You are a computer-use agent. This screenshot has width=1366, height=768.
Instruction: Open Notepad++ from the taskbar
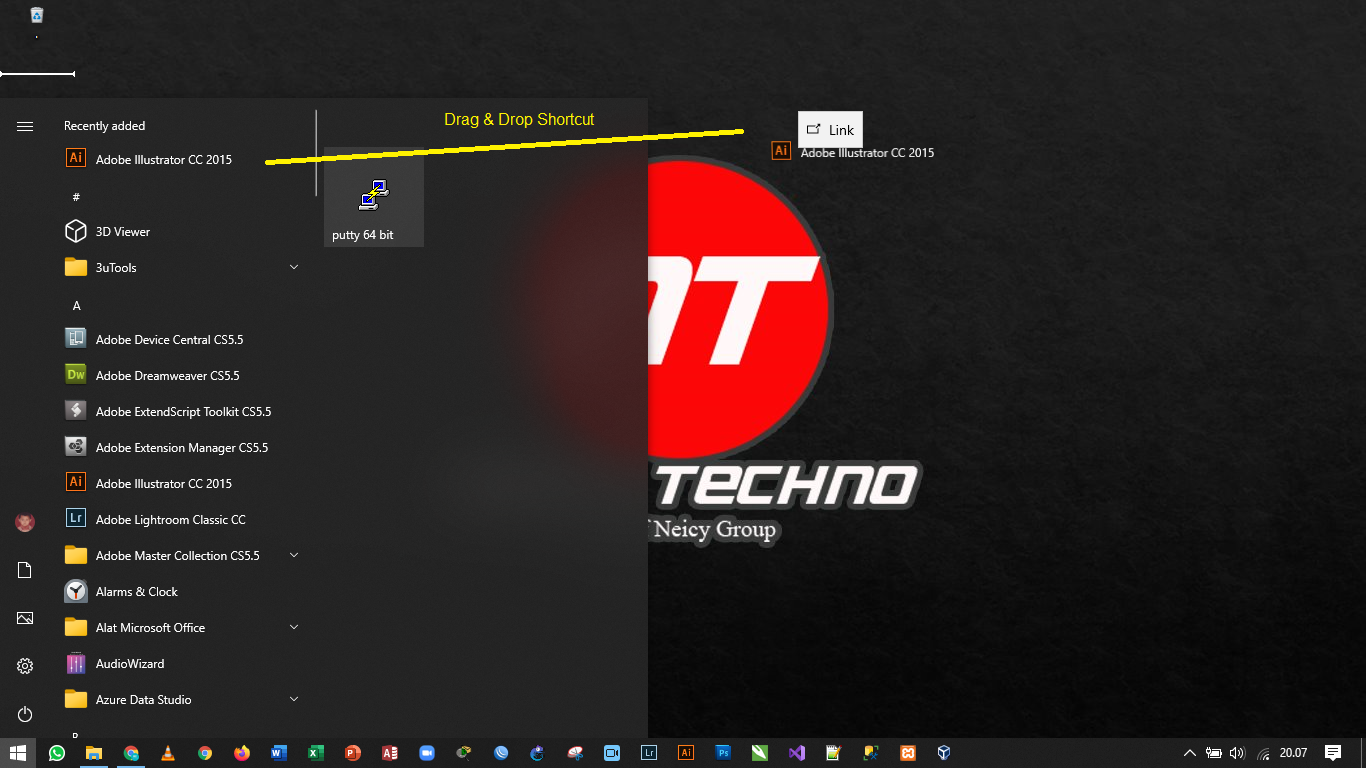pos(834,753)
